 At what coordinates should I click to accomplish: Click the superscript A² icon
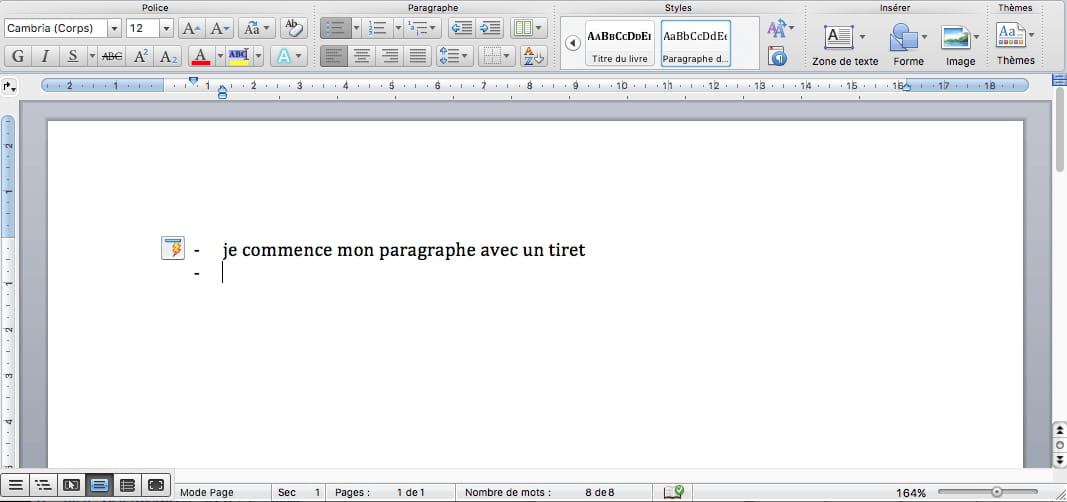point(141,56)
